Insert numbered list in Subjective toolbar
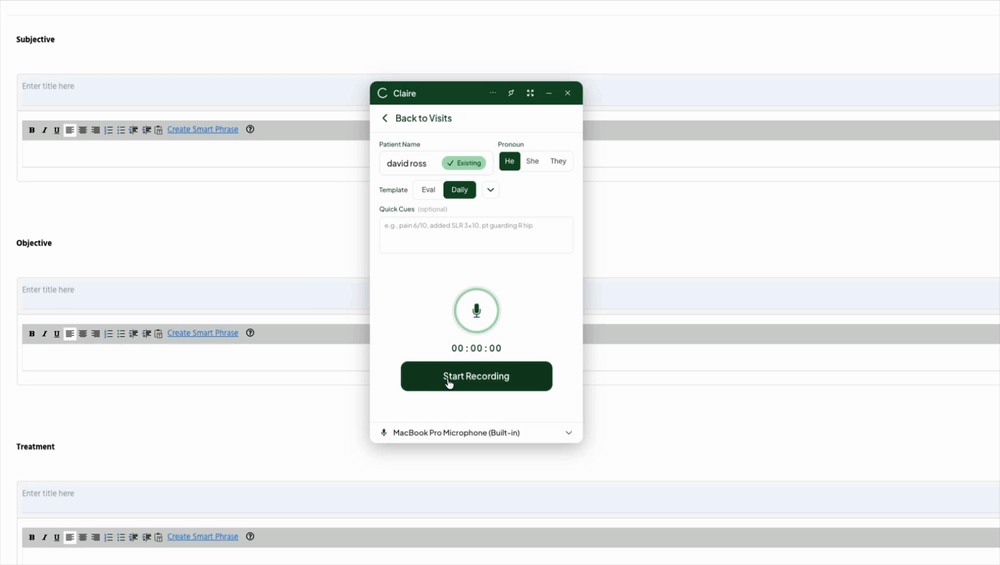The height and width of the screenshot is (565, 1000). click(108, 130)
